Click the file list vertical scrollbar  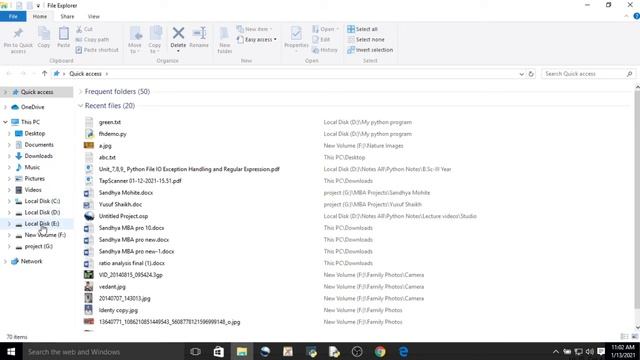click(637, 200)
